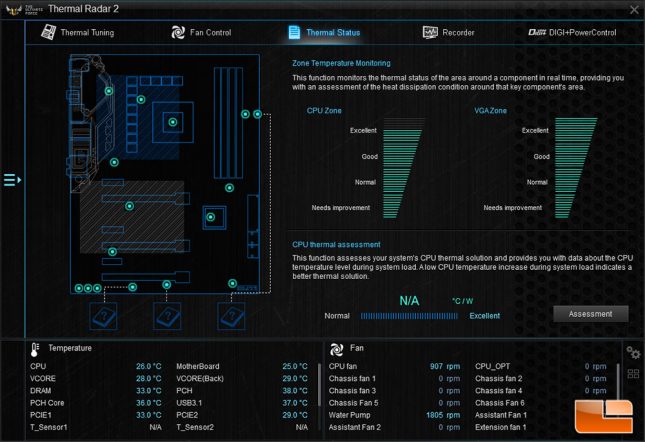645x442 pixels.
Task: Click the second external sensor placeholder icon
Action: click(x=167, y=316)
